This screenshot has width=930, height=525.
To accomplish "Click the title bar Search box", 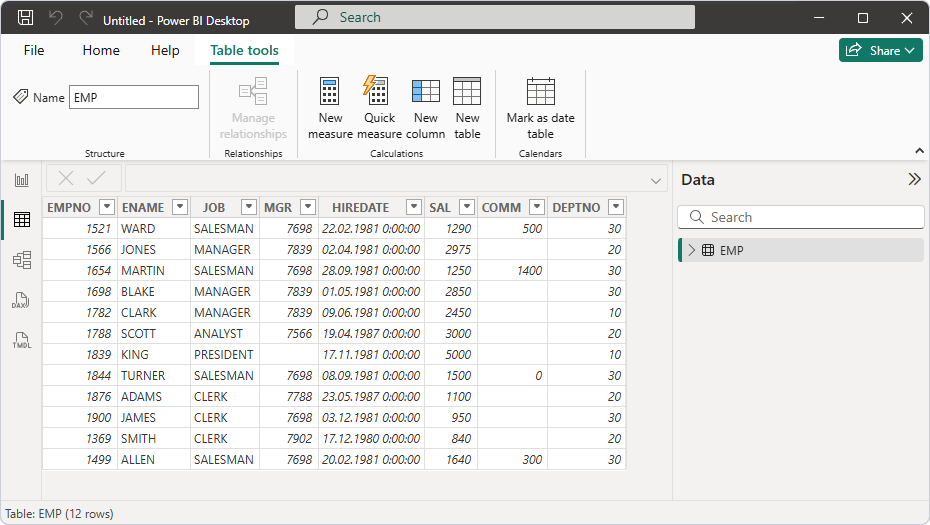I will [x=495, y=17].
